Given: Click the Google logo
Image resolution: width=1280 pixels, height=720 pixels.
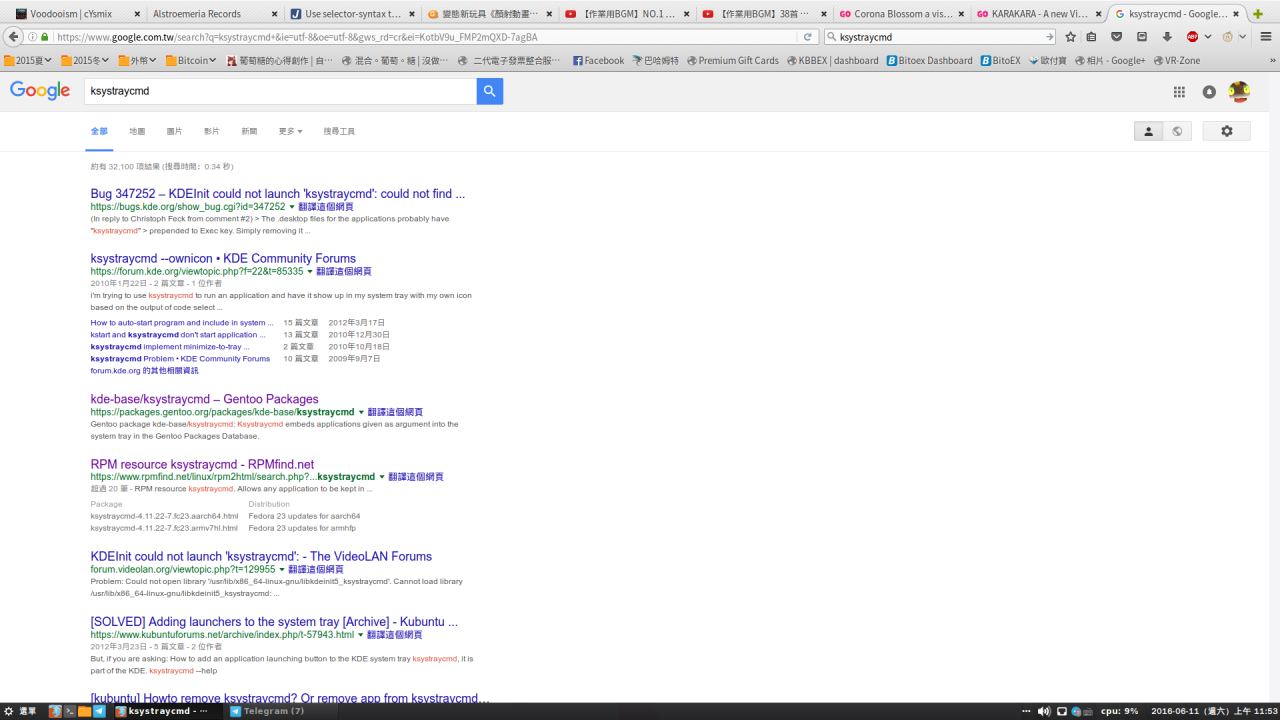Looking at the screenshot, I should (x=40, y=91).
